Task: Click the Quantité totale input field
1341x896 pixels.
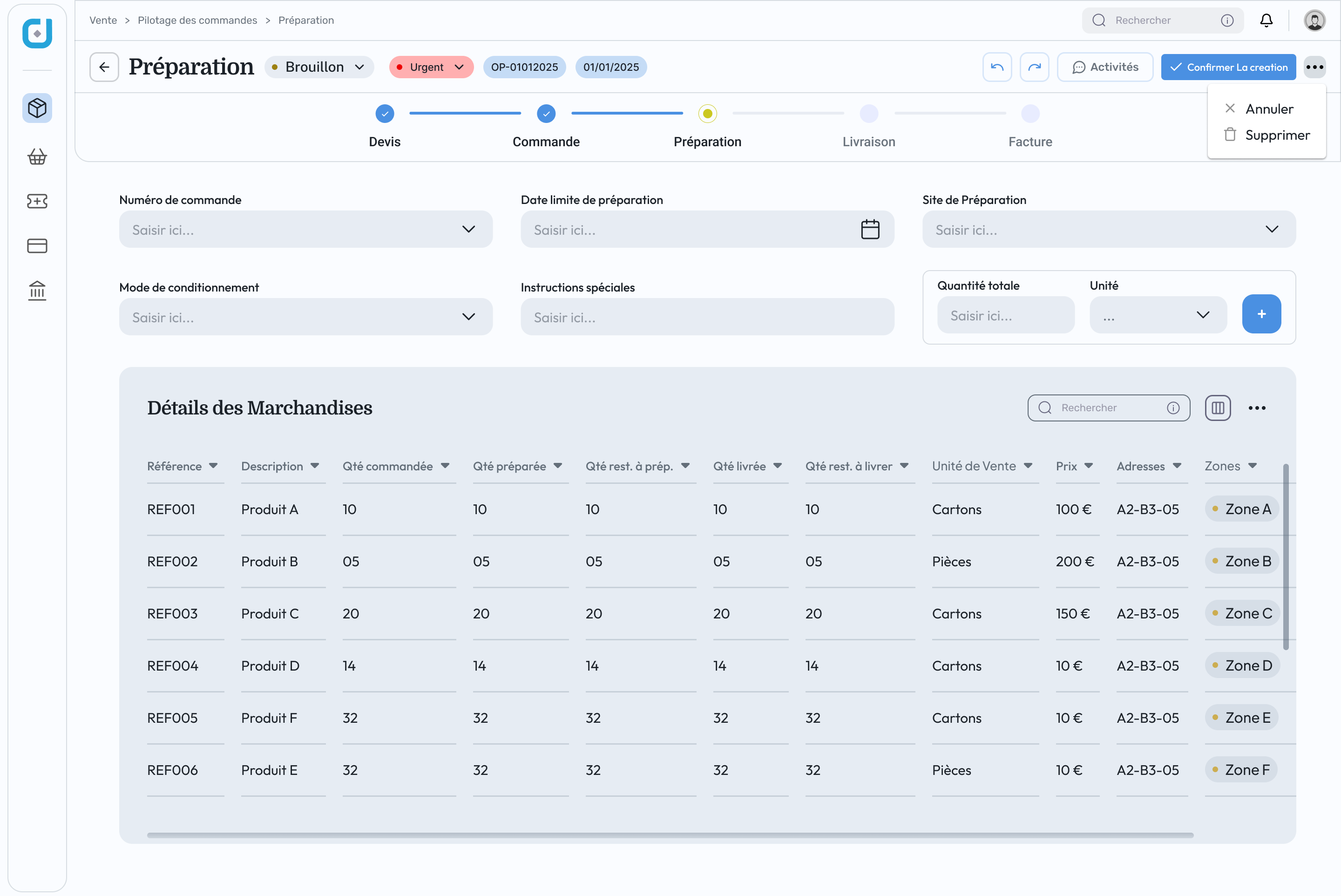Action: click(x=1006, y=315)
